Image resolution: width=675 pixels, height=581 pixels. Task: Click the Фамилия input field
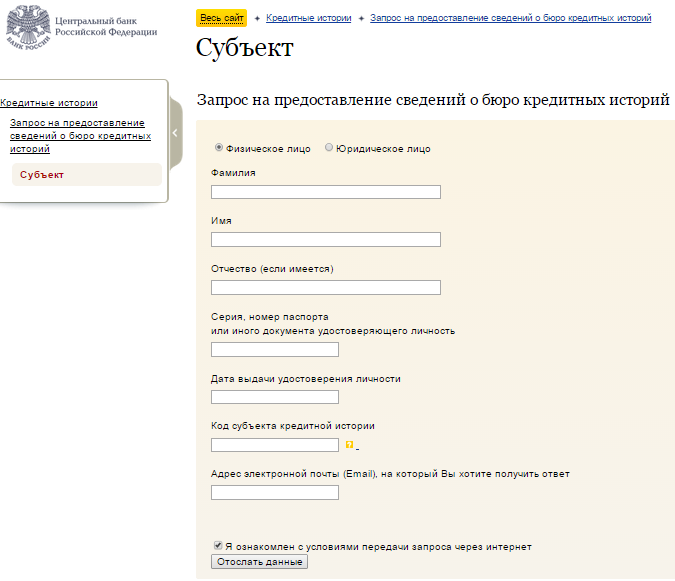[326, 192]
